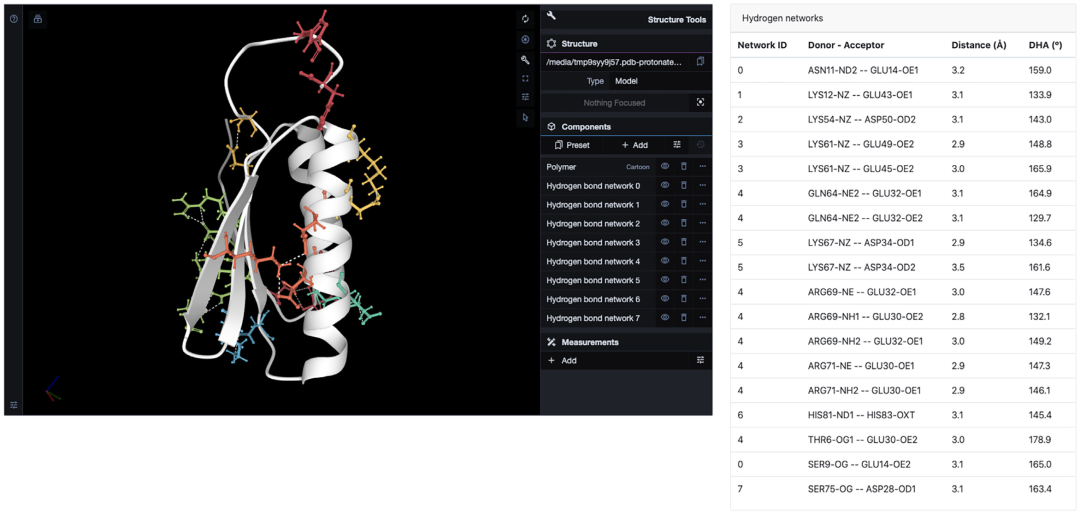Screen dimensions: 1080x514
Task: Click the DHA angle value 178.9
Action: (x=1039, y=440)
